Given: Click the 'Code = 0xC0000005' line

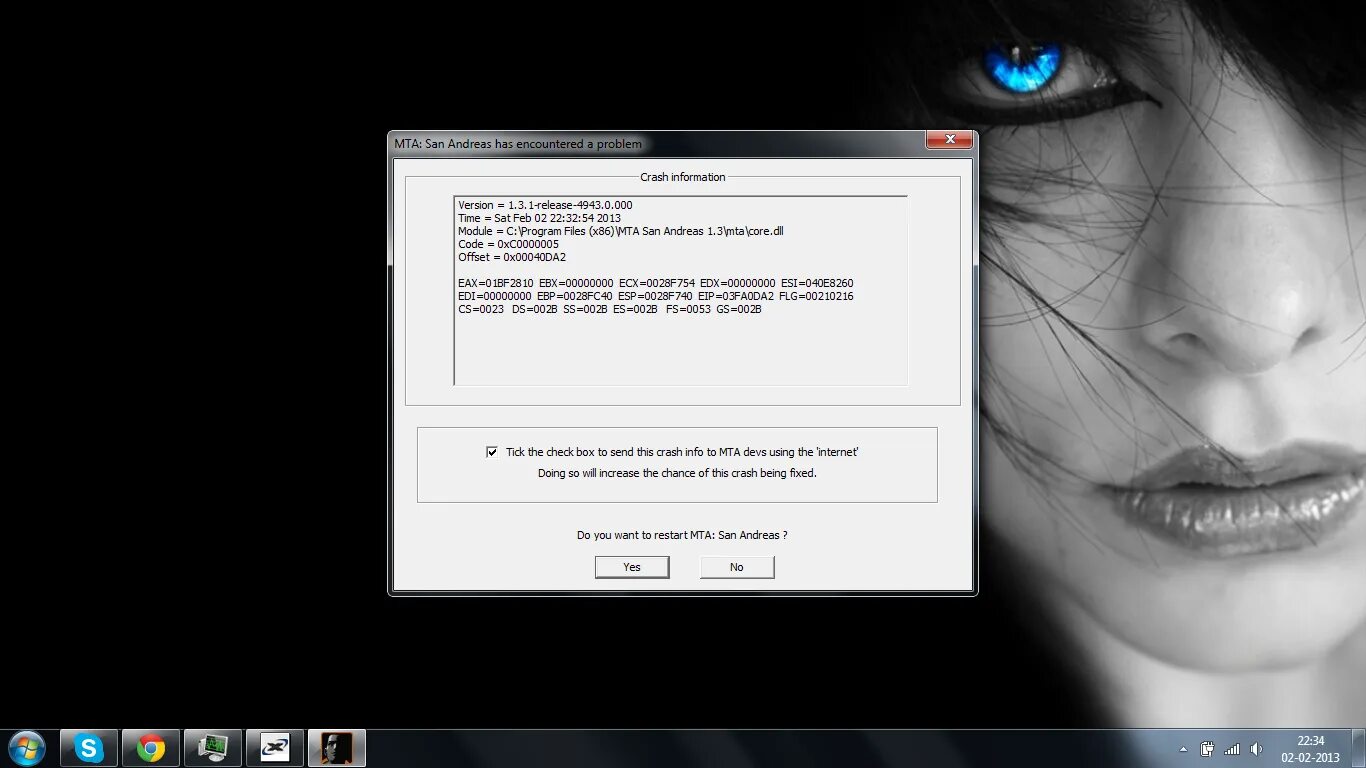Looking at the screenshot, I should click(508, 244).
